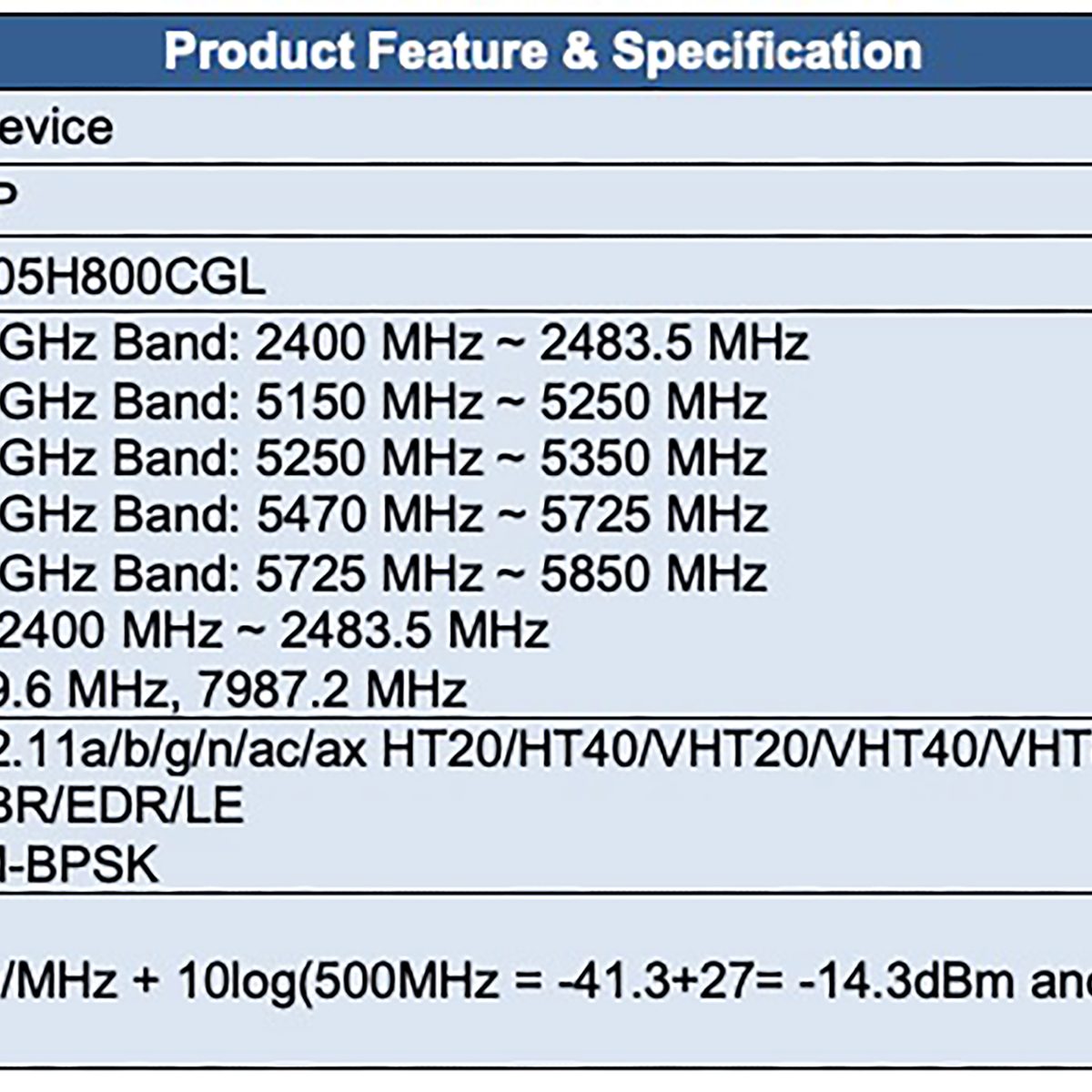Click the 5470 MHz ~ 5725 MHz band line
Screen dimensions: 1092x1092
[383, 515]
